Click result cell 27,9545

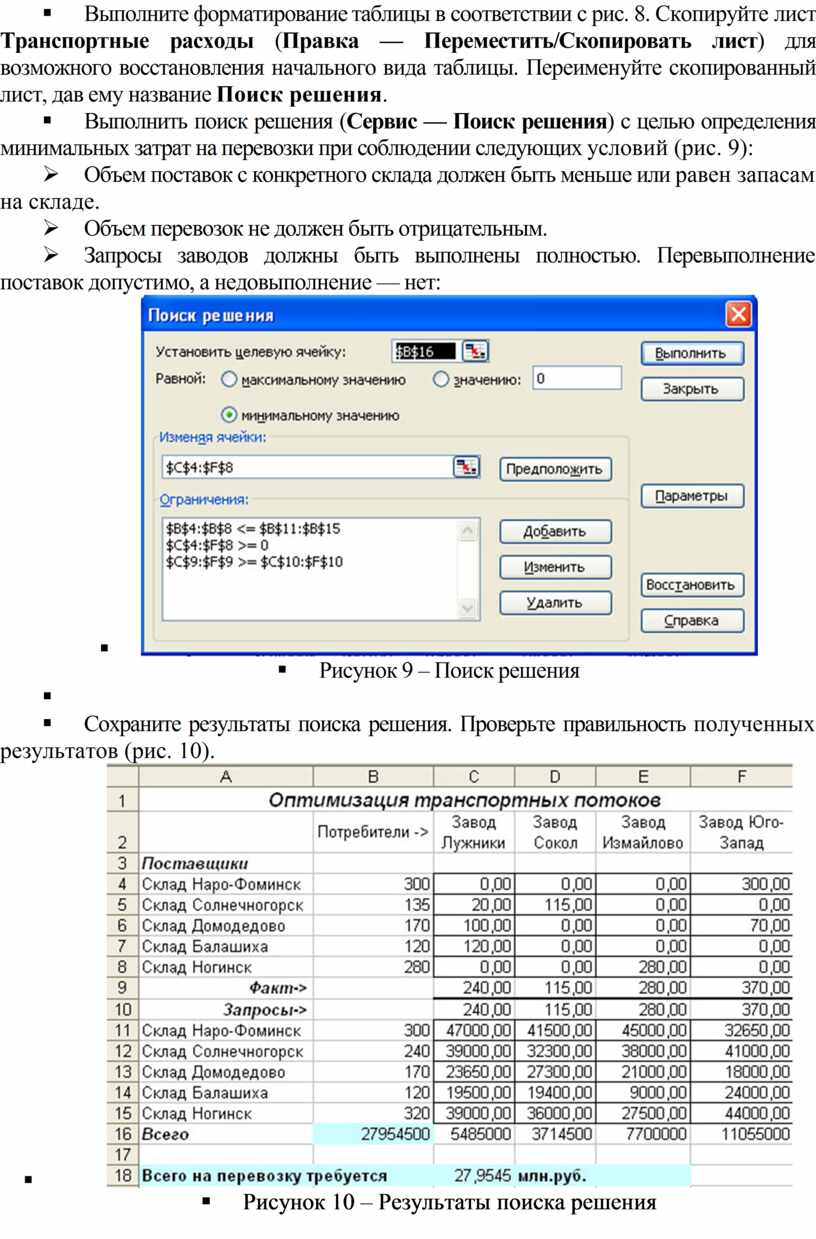point(475,1176)
